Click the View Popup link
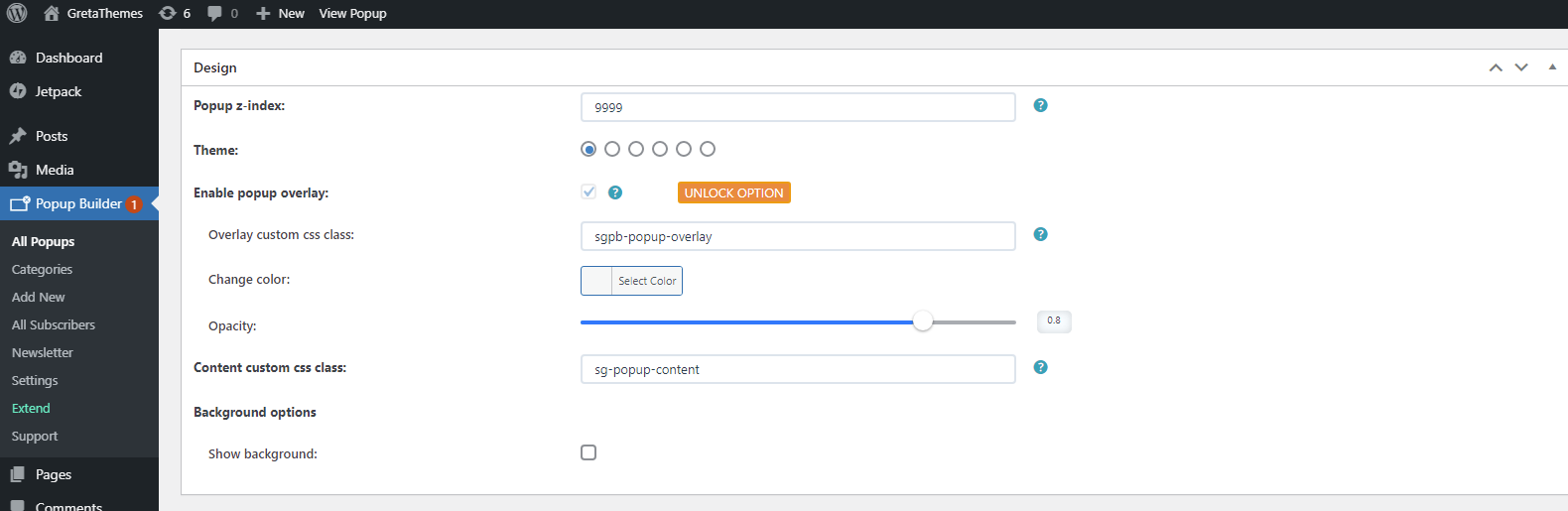This screenshot has height=511, width=1568. pos(352,13)
